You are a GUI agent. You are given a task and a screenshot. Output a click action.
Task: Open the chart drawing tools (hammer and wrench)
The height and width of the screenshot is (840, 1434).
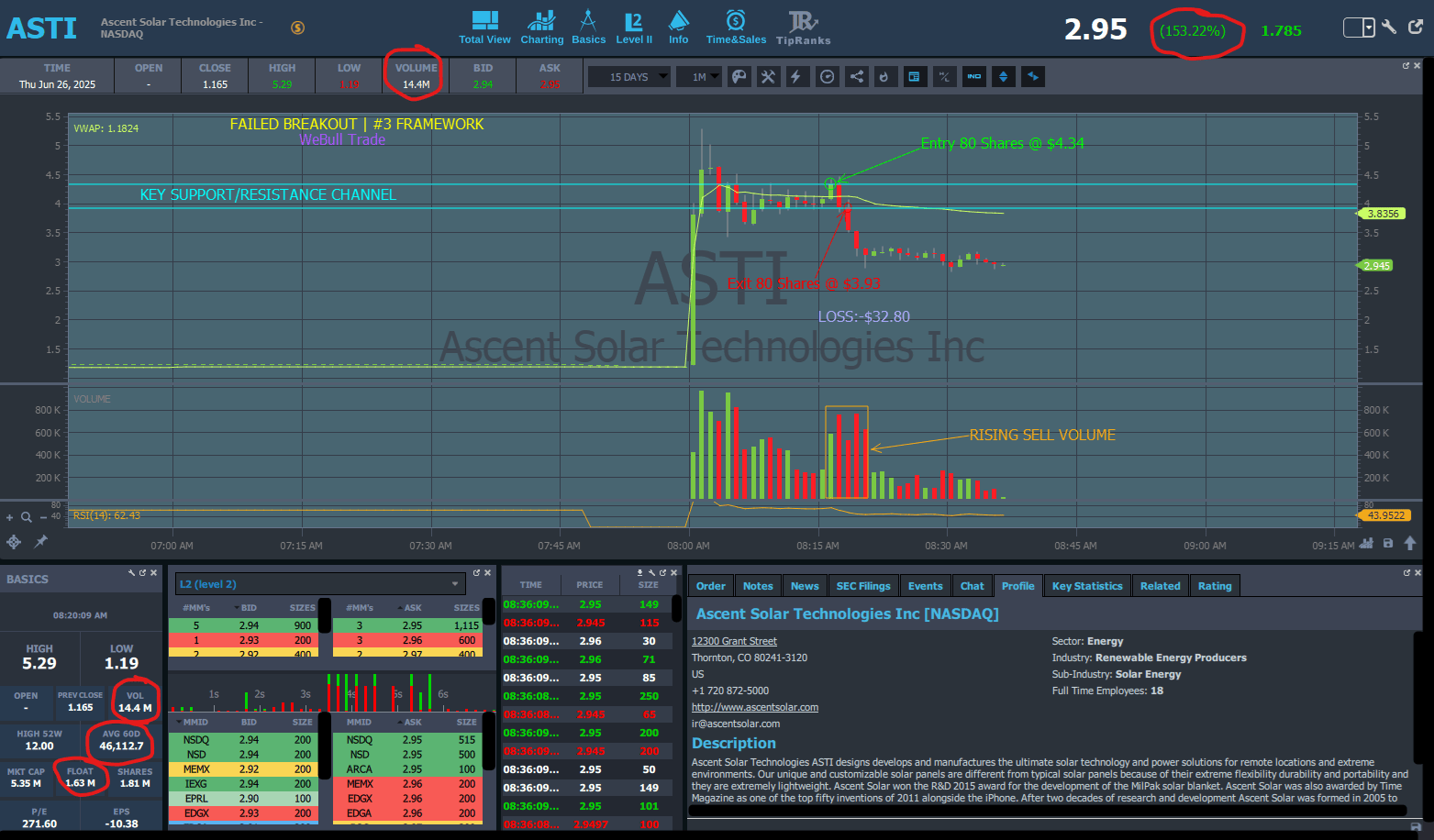coord(768,77)
